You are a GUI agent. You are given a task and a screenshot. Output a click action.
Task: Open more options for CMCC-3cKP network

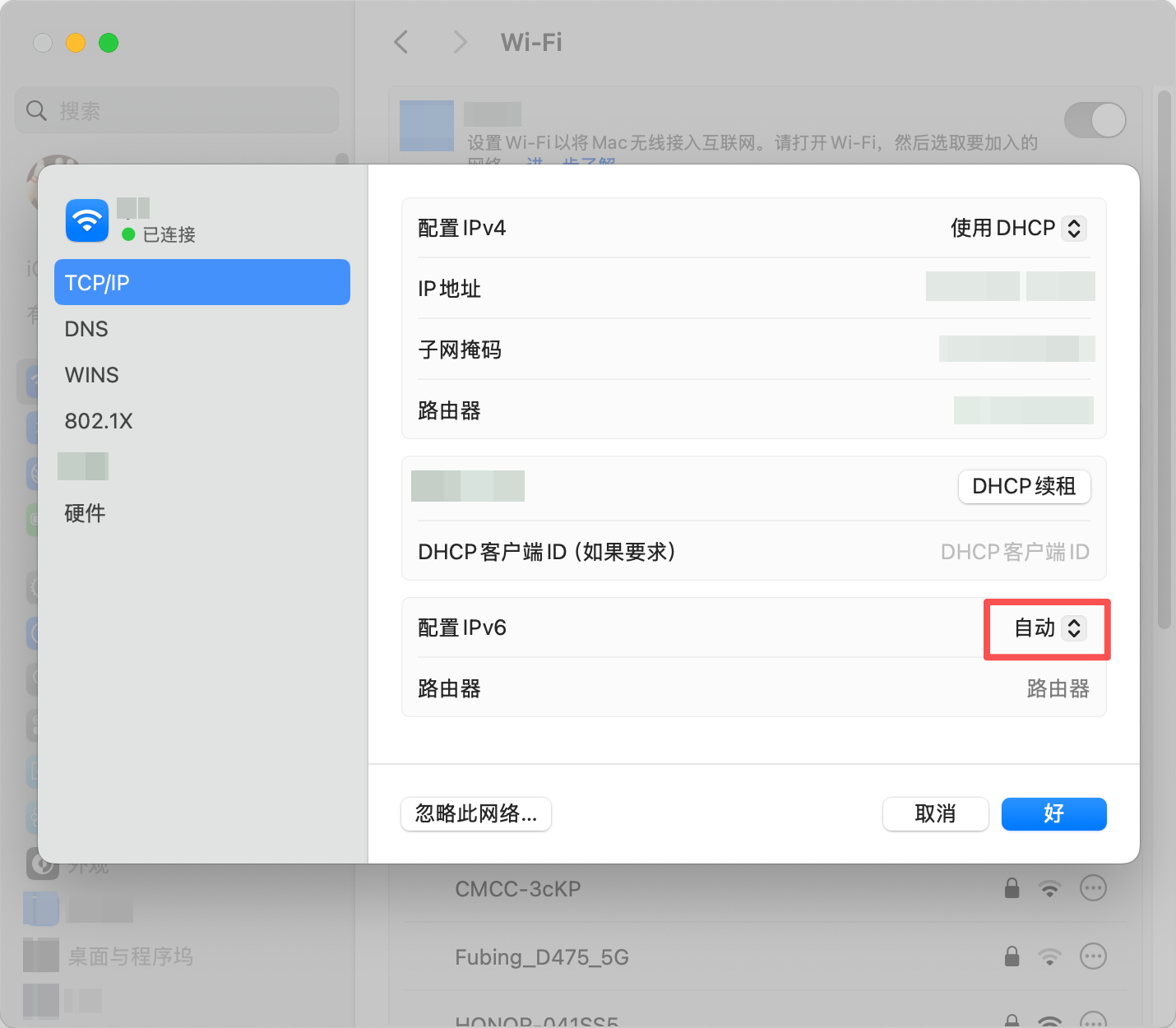(x=1093, y=888)
